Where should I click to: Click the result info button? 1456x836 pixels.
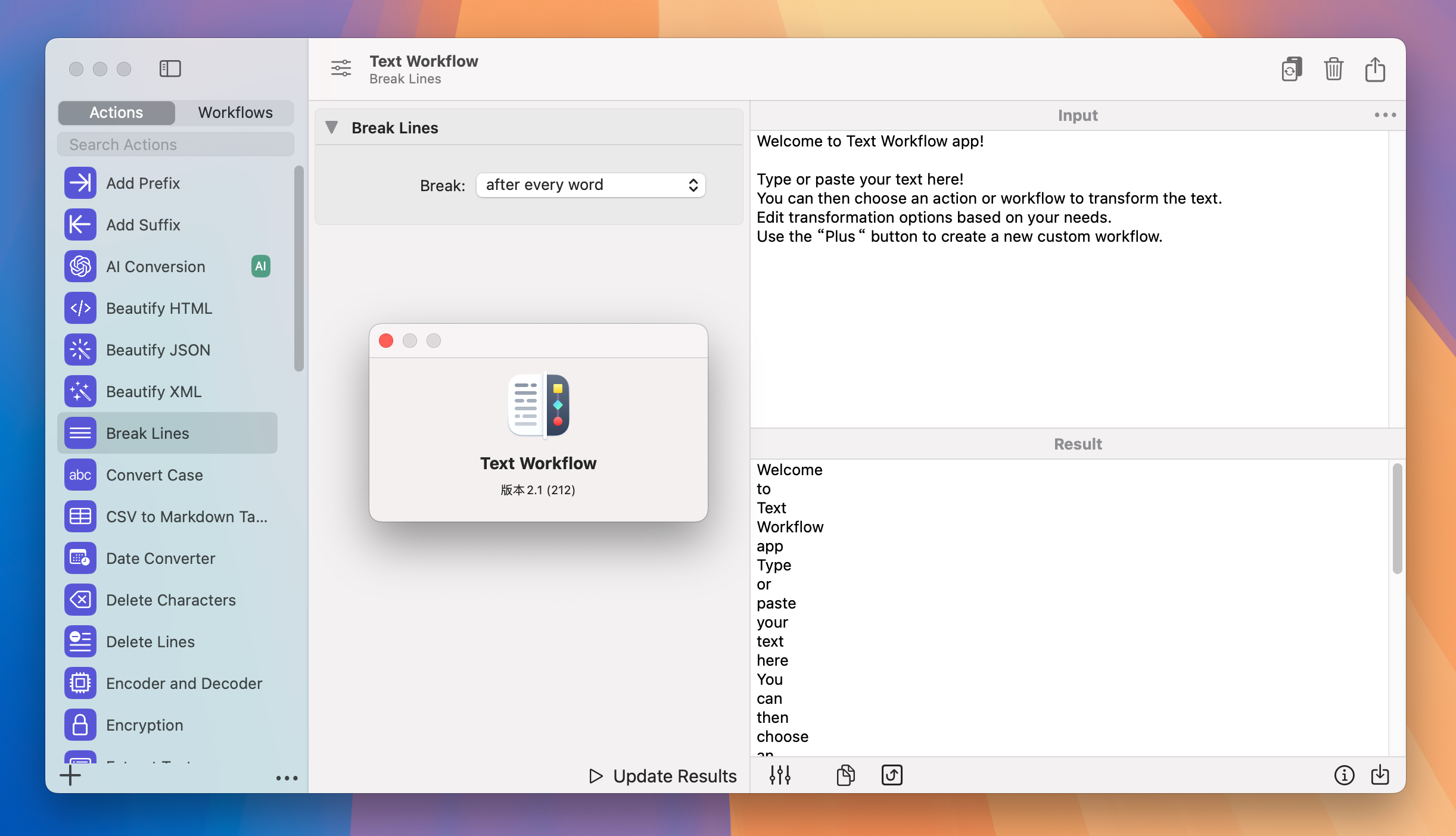click(x=1344, y=775)
